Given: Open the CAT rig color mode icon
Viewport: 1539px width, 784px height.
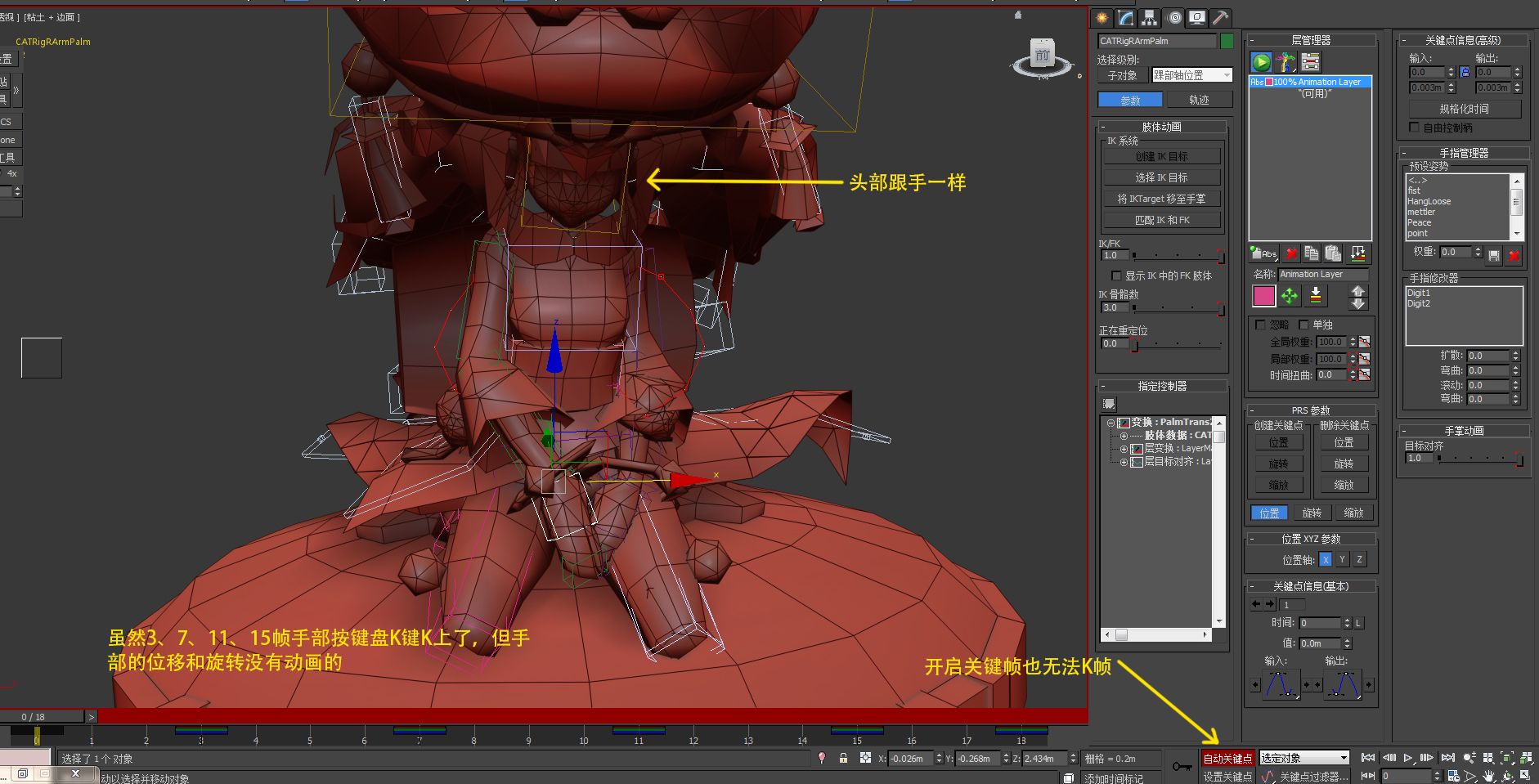Looking at the screenshot, I should point(1285,62).
